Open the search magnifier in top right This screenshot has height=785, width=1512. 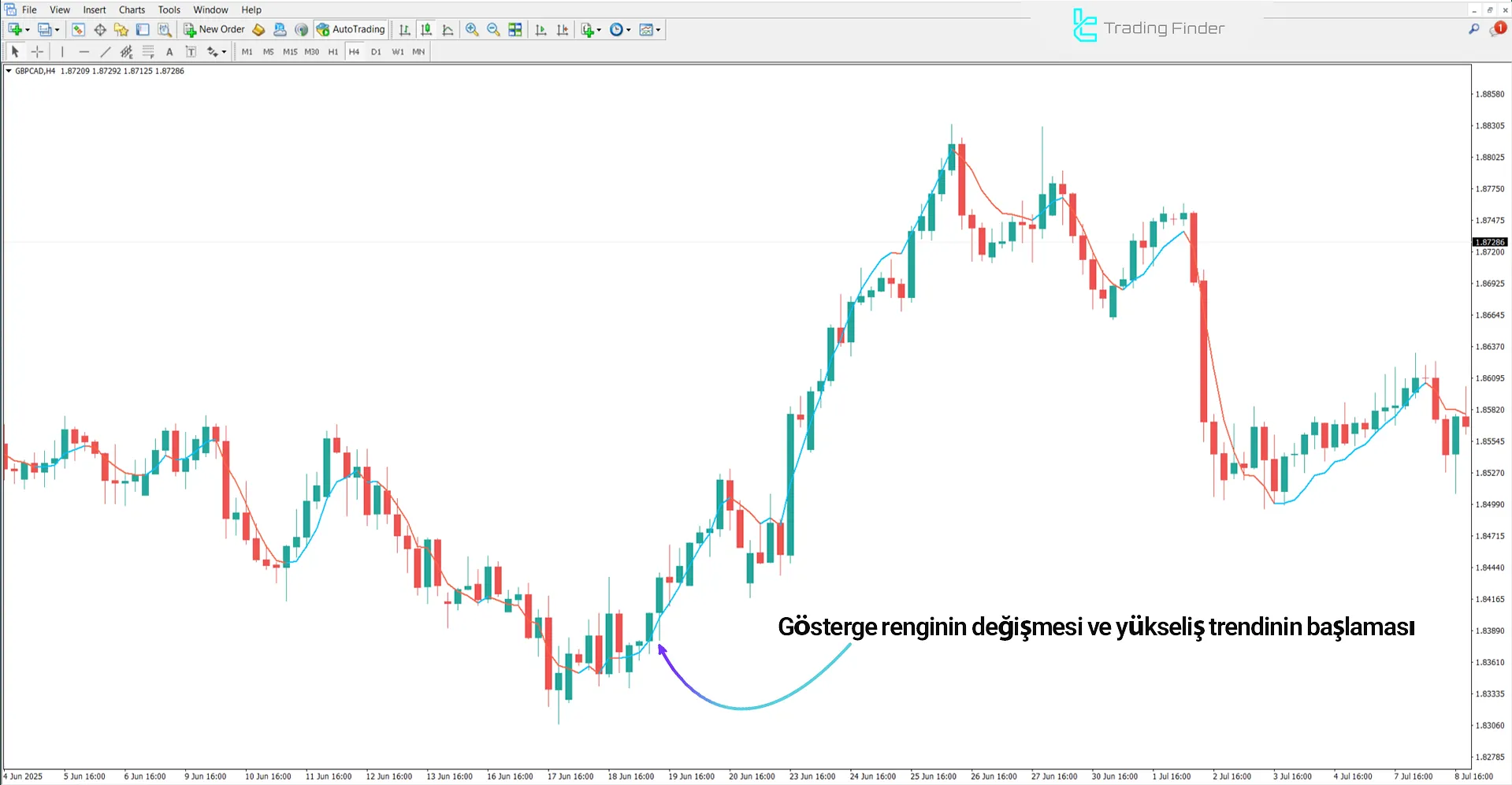click(1473, 29)
